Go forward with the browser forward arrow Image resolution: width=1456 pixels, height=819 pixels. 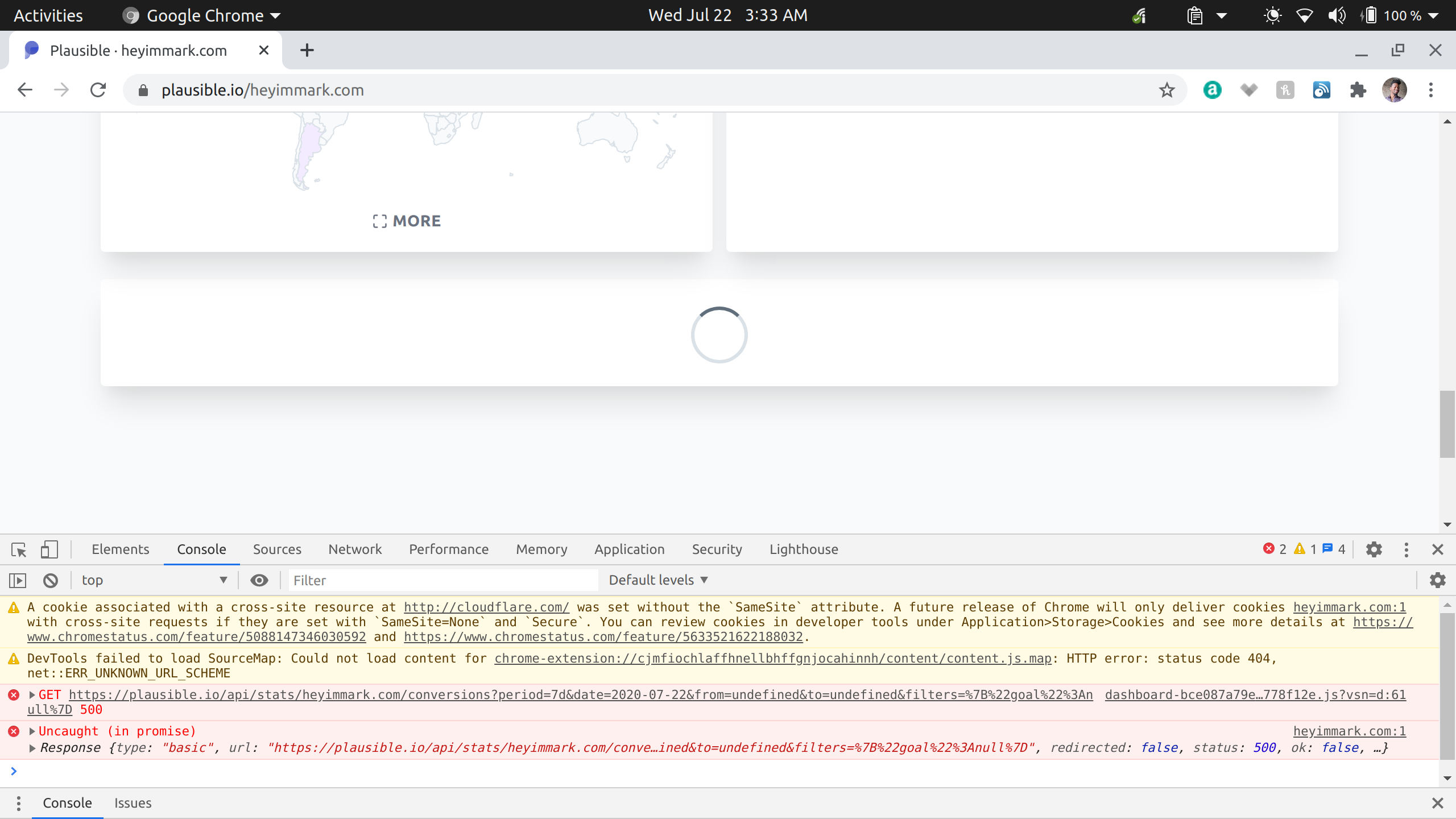click(x=61, y=90)
